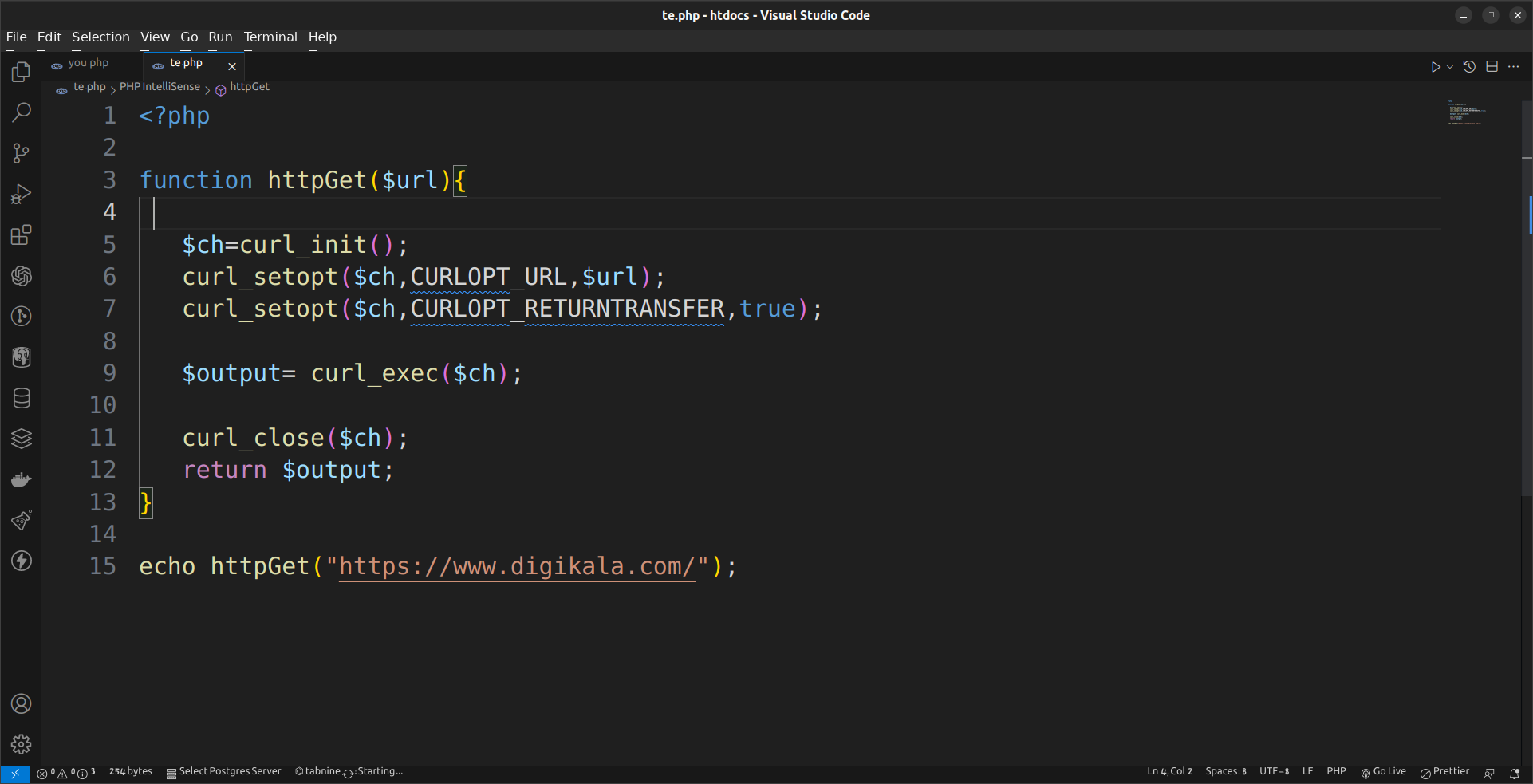Open the Terminal menu
Screen dimensions: 1533x784
point(270,37)
